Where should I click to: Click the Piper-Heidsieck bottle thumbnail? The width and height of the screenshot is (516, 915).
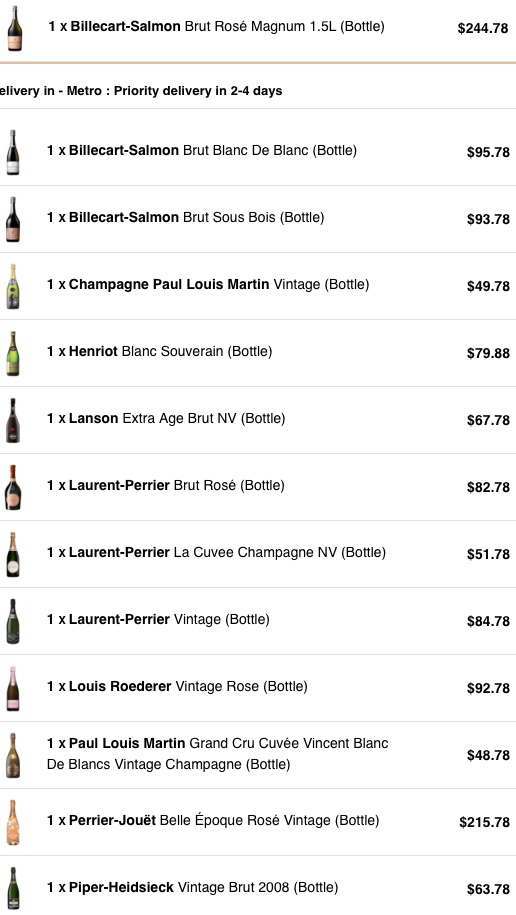click(13, 889)
